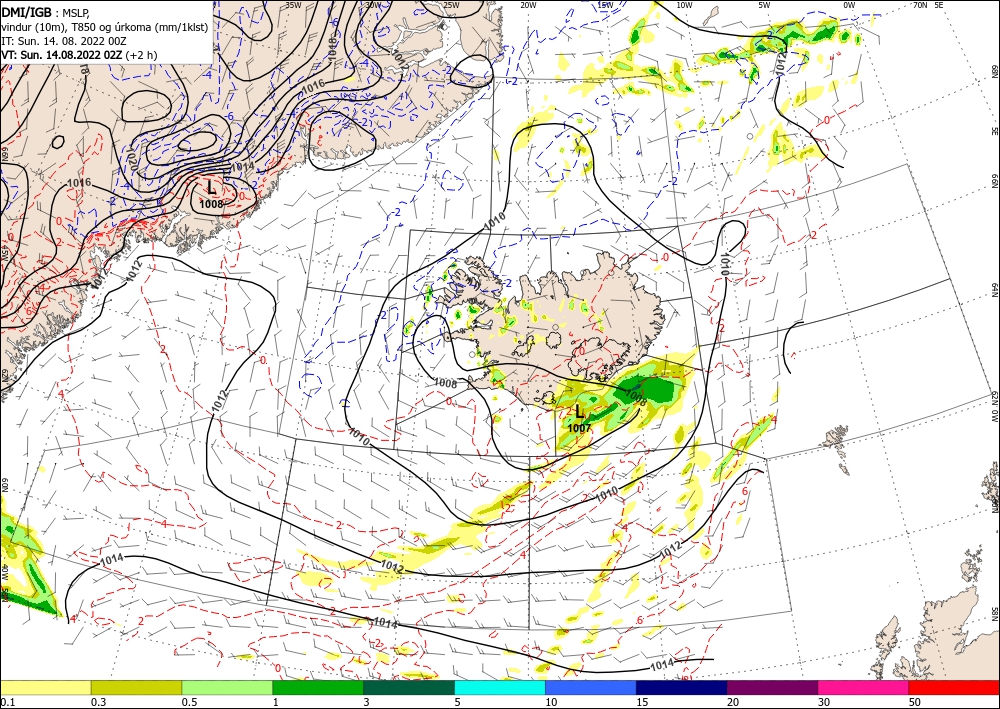This screenshot has height=709, width=1000.
Task: Click the legend value "30"
Action: point(824,702)
